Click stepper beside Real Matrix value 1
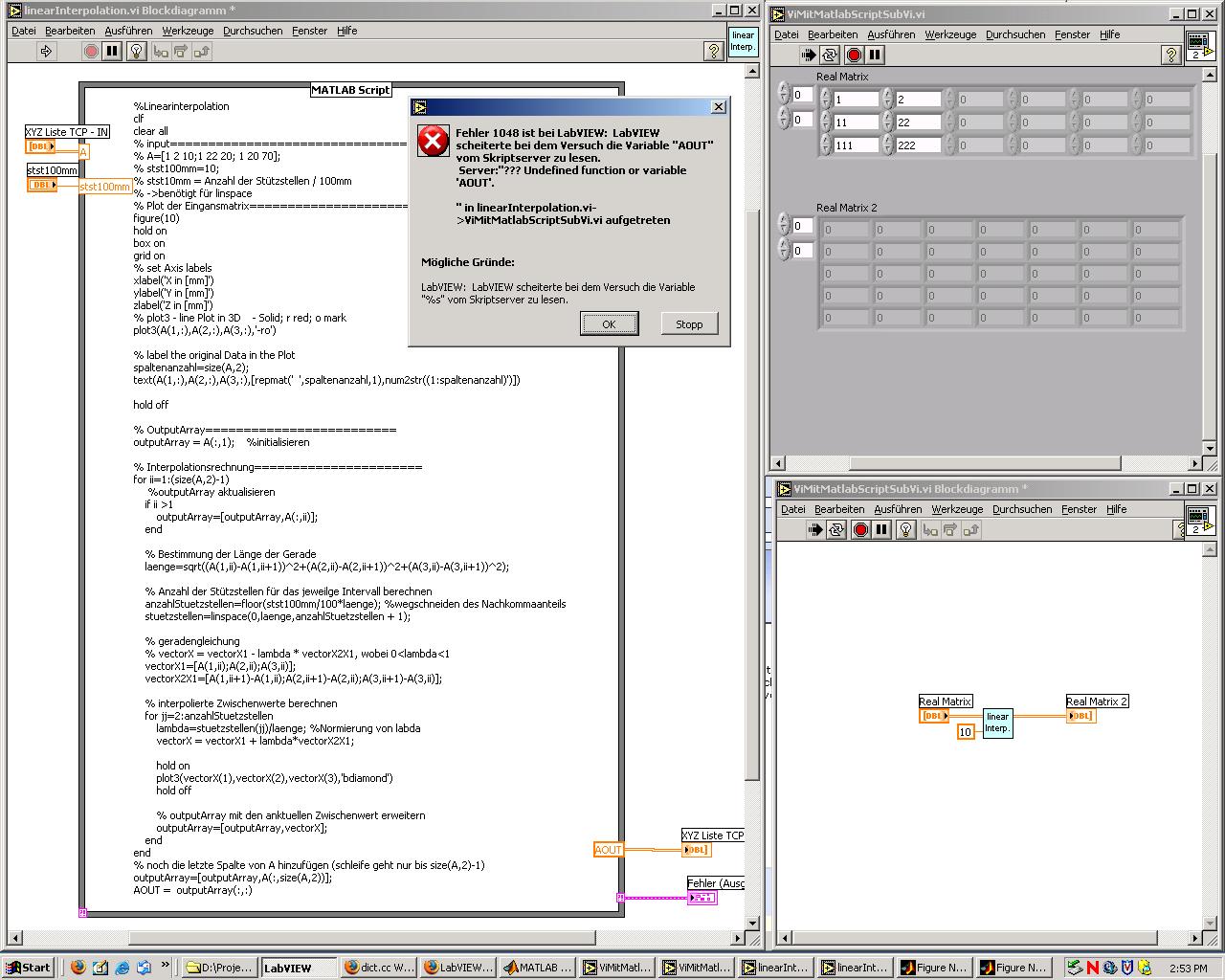Screen dimensions: 1225x980 pyautogui.click(x=827, y=99)
